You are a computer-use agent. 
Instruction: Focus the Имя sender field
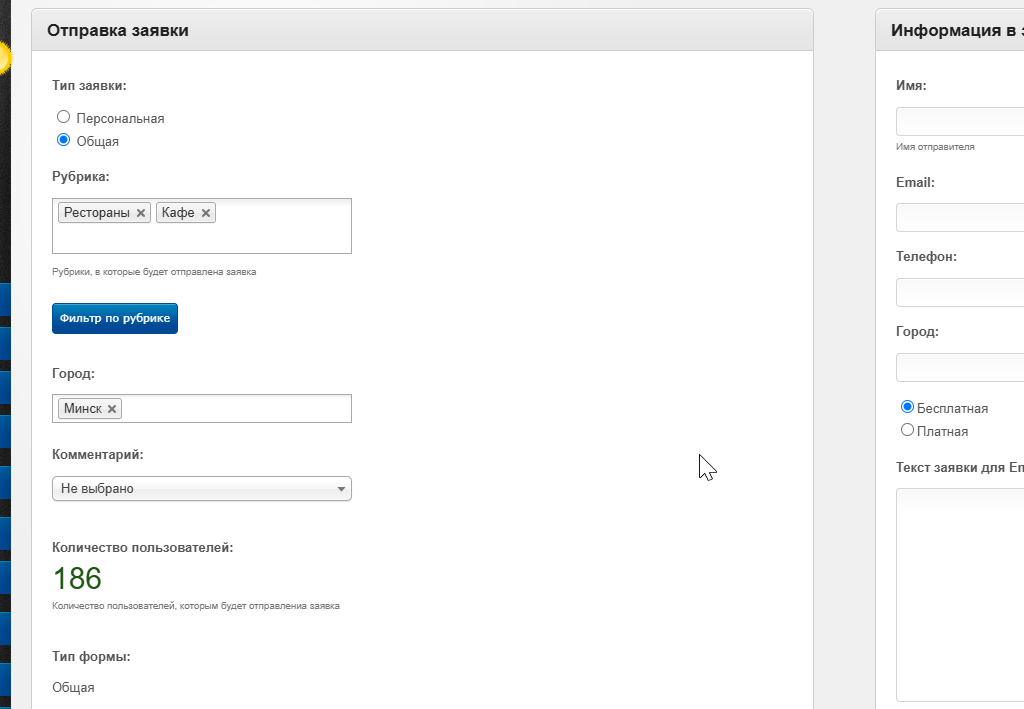tap(960, 121)
